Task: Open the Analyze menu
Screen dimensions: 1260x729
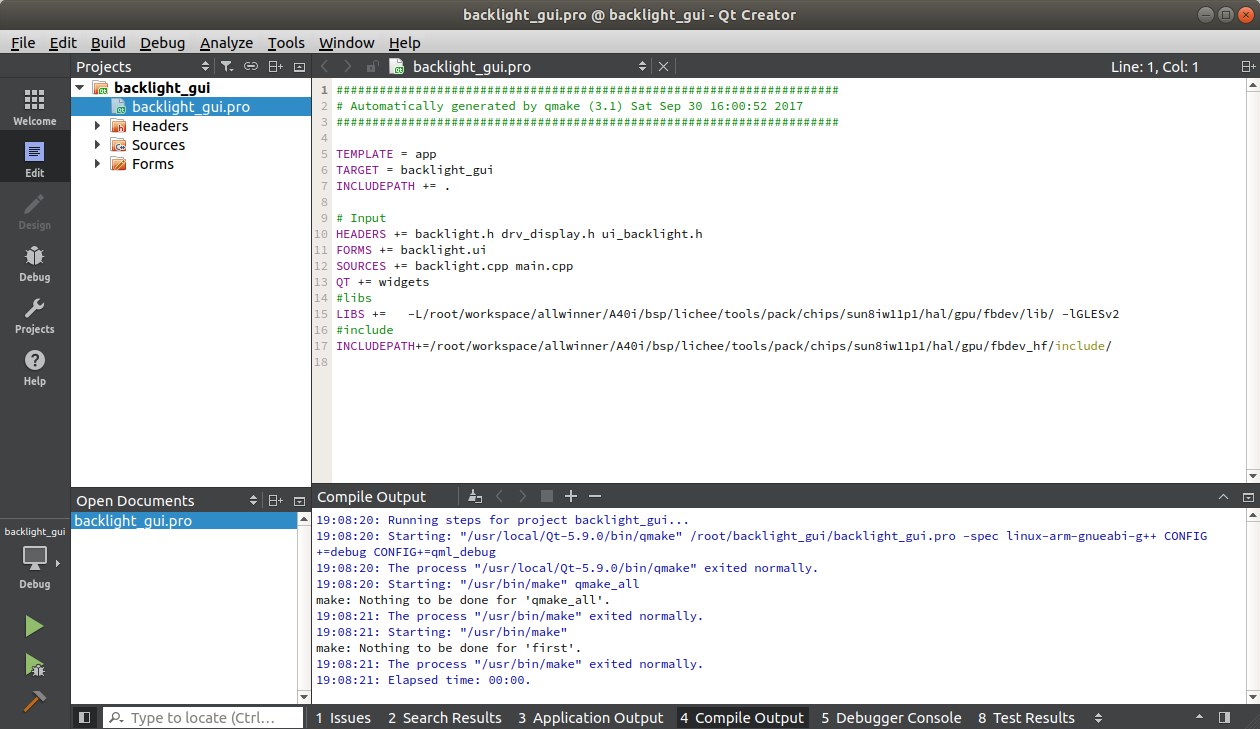Action: pyautogui.click(x=226, y=43)
